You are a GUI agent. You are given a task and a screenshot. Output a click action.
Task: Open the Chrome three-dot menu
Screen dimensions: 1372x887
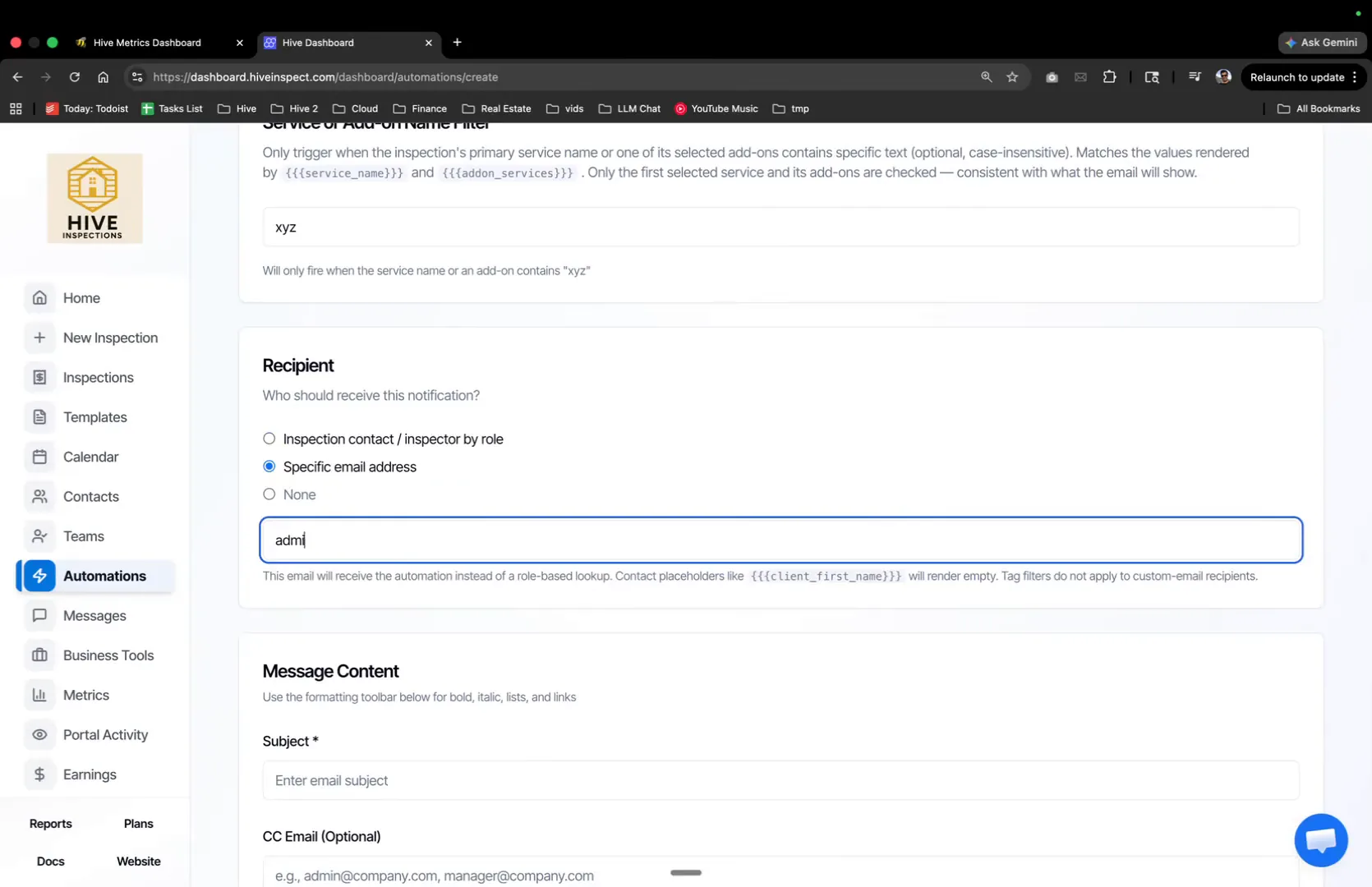[1355, 77]
